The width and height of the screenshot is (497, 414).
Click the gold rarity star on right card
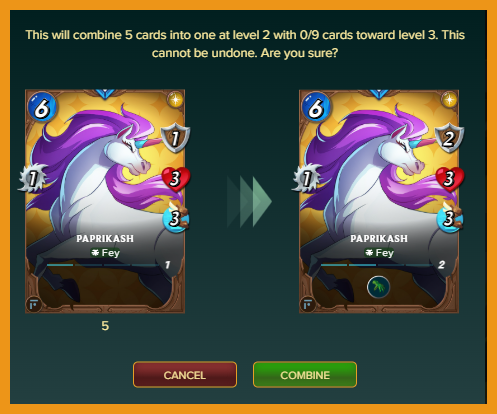[x=449, y=99]
